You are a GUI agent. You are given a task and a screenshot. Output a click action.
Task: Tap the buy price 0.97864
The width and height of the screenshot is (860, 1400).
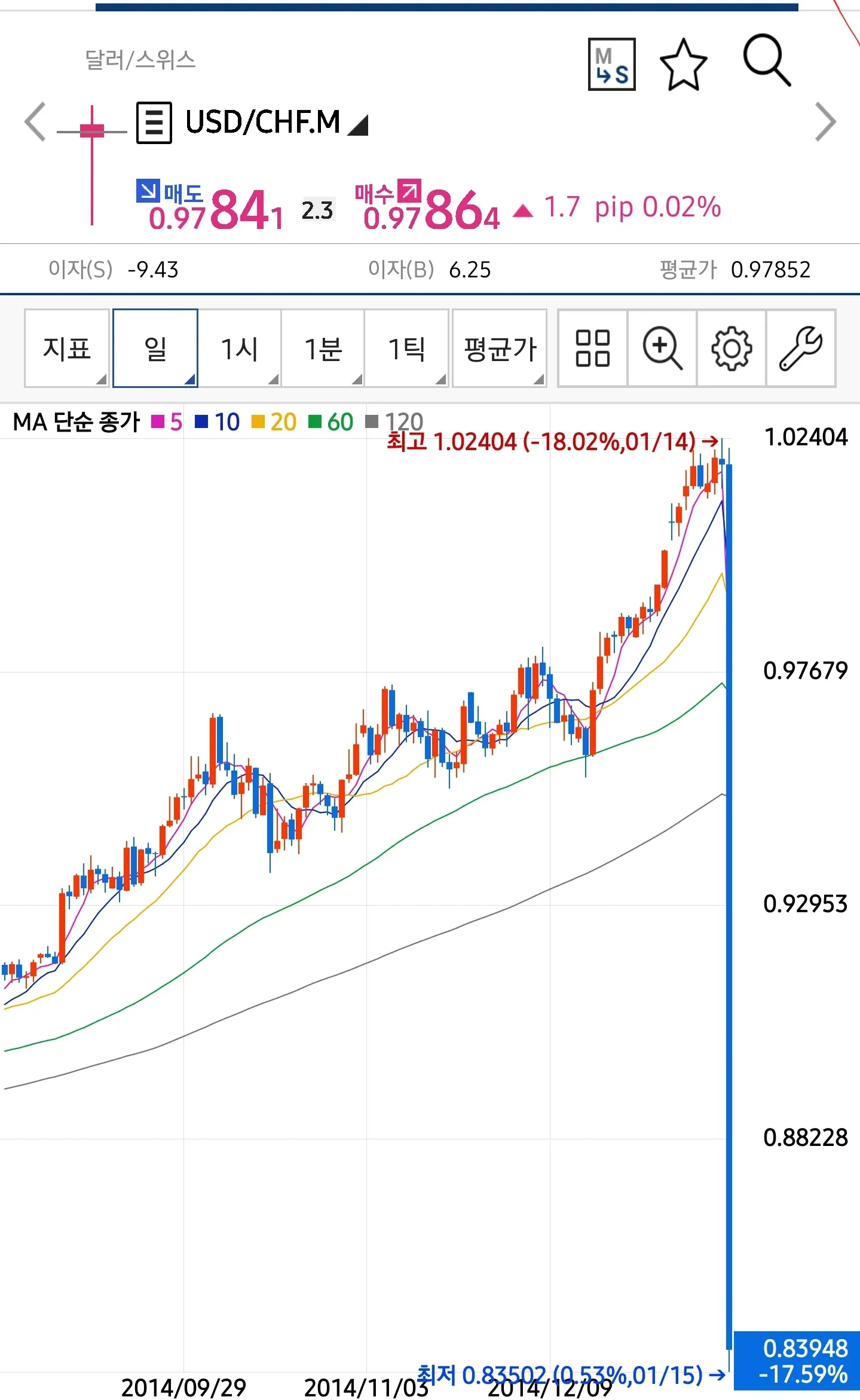coord(431,210)
